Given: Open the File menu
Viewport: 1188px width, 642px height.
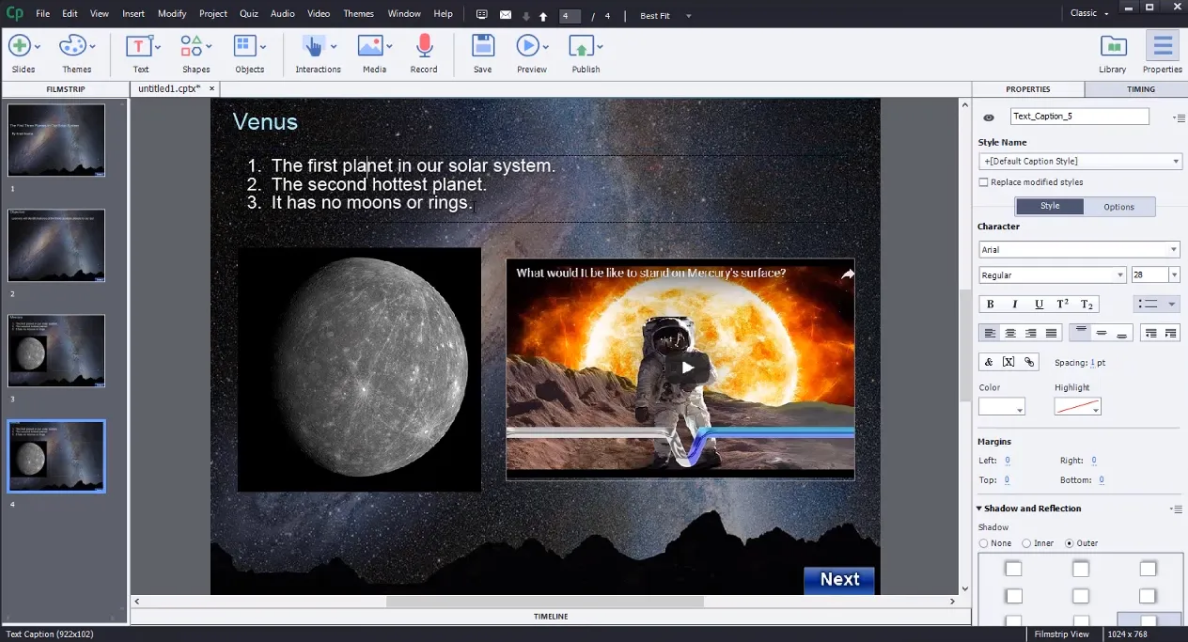Looking at the screenshot, I should tap(42, 14).
